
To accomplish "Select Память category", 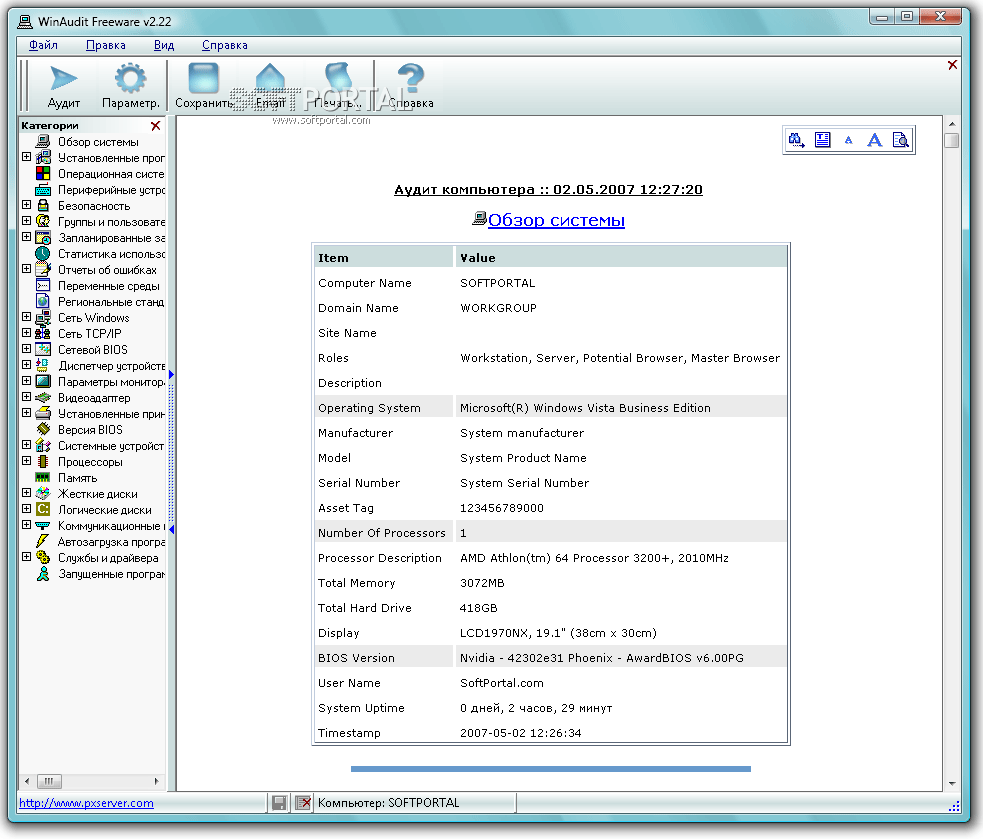I will (x=78, y=478).
